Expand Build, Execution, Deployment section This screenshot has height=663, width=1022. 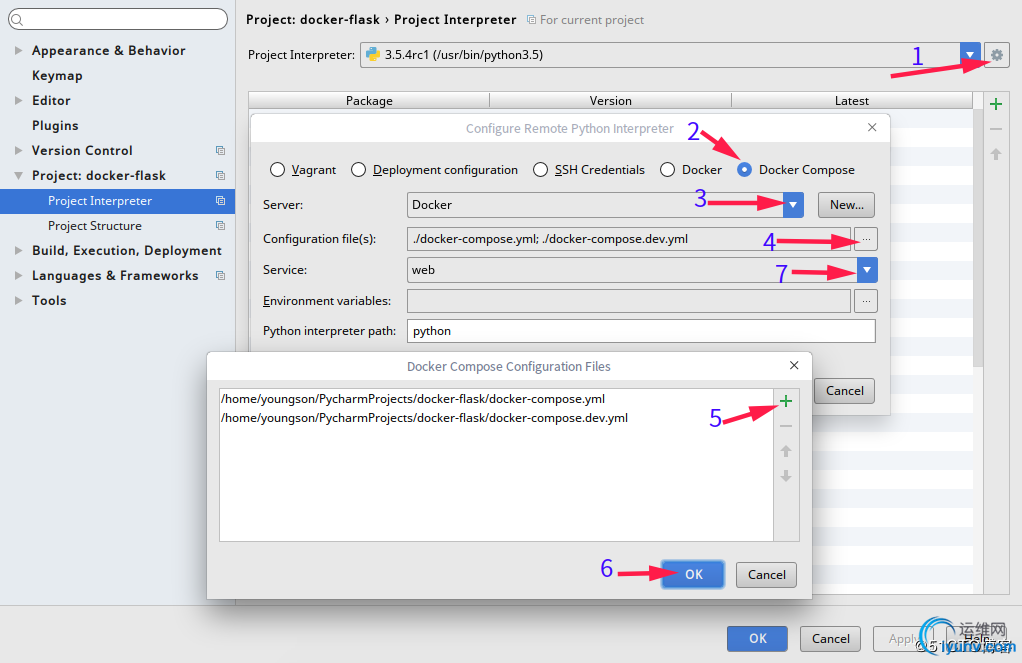pyautogui.click(x=18, y=250)
